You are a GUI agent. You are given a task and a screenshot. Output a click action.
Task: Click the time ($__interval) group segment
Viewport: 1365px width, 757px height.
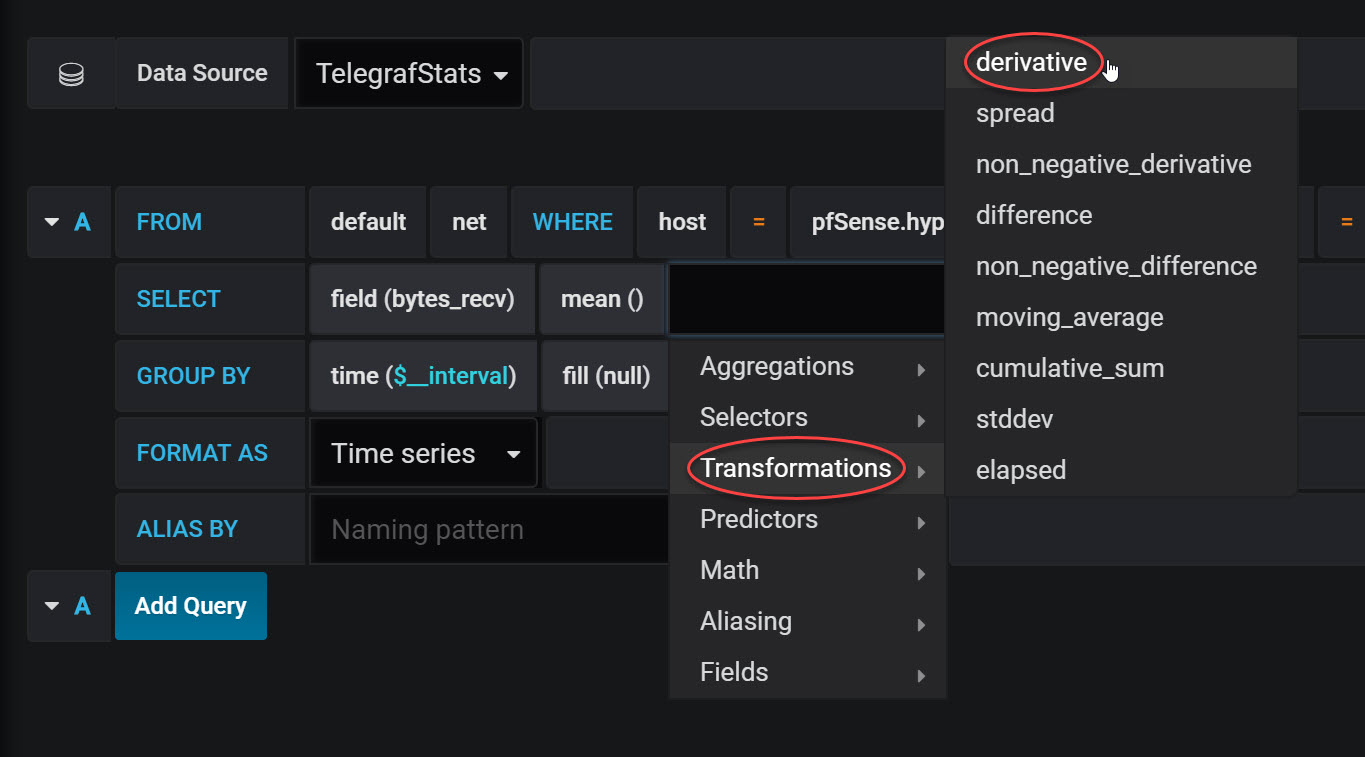[x=423, y=376]
